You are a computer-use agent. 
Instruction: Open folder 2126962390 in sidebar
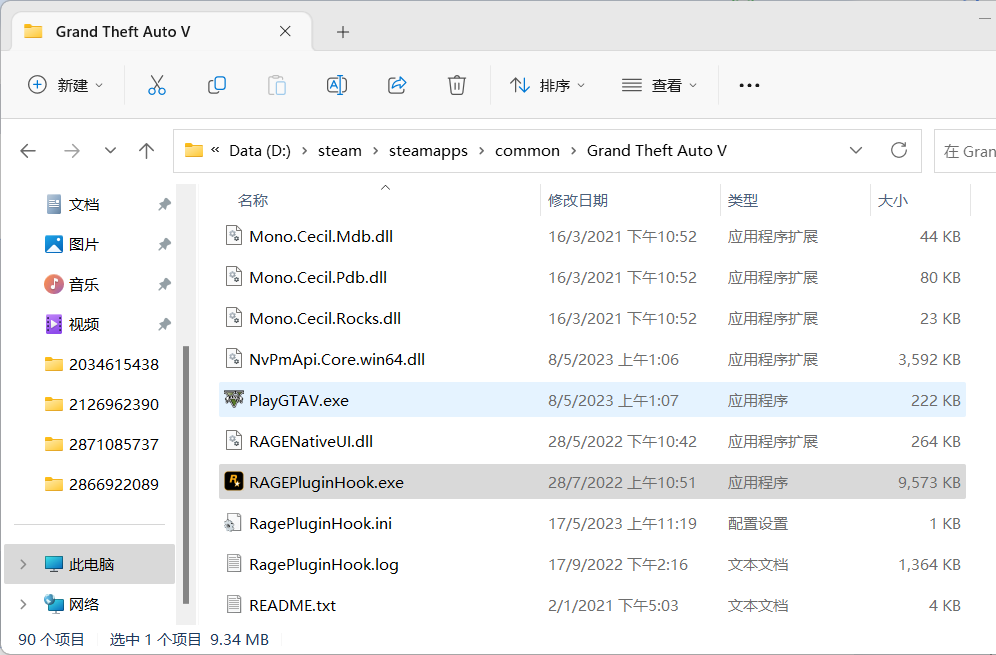[102, 405]
